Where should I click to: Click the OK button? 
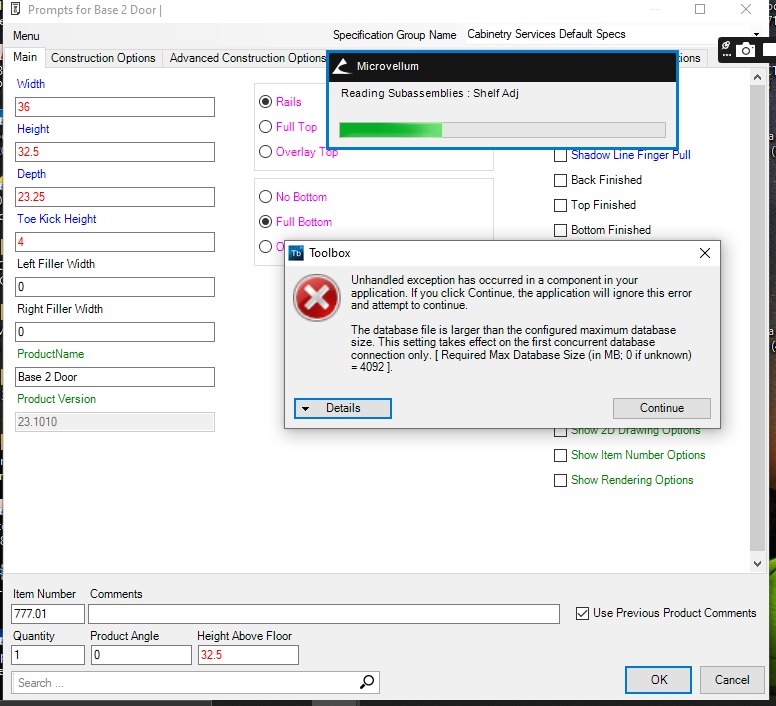[659, 680]
